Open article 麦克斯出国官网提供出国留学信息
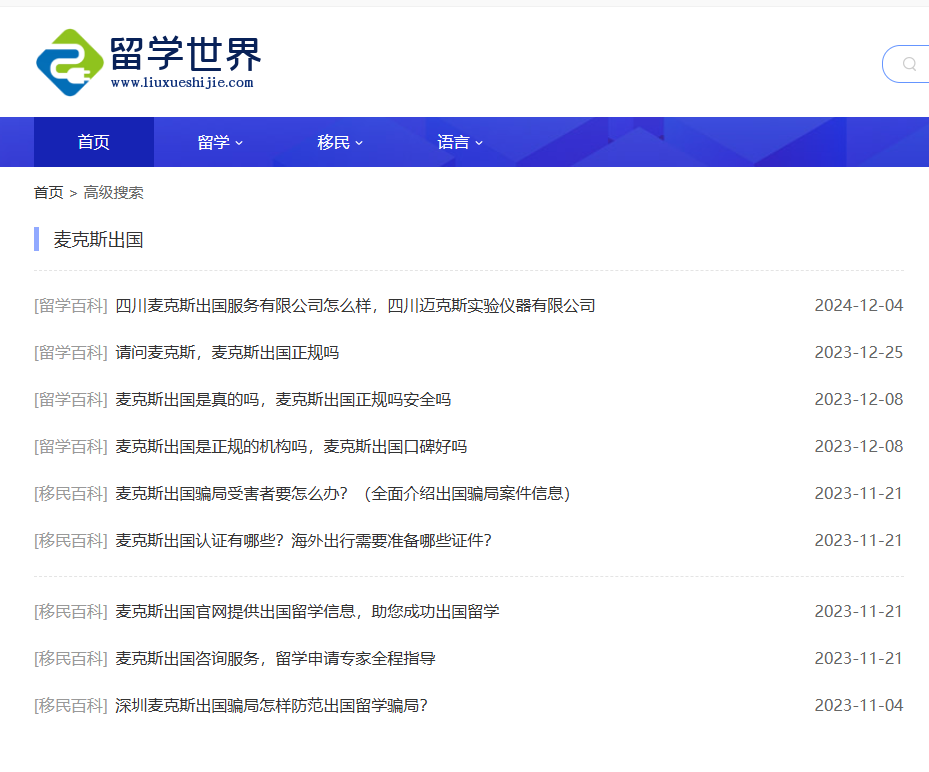 coord(307,611)
